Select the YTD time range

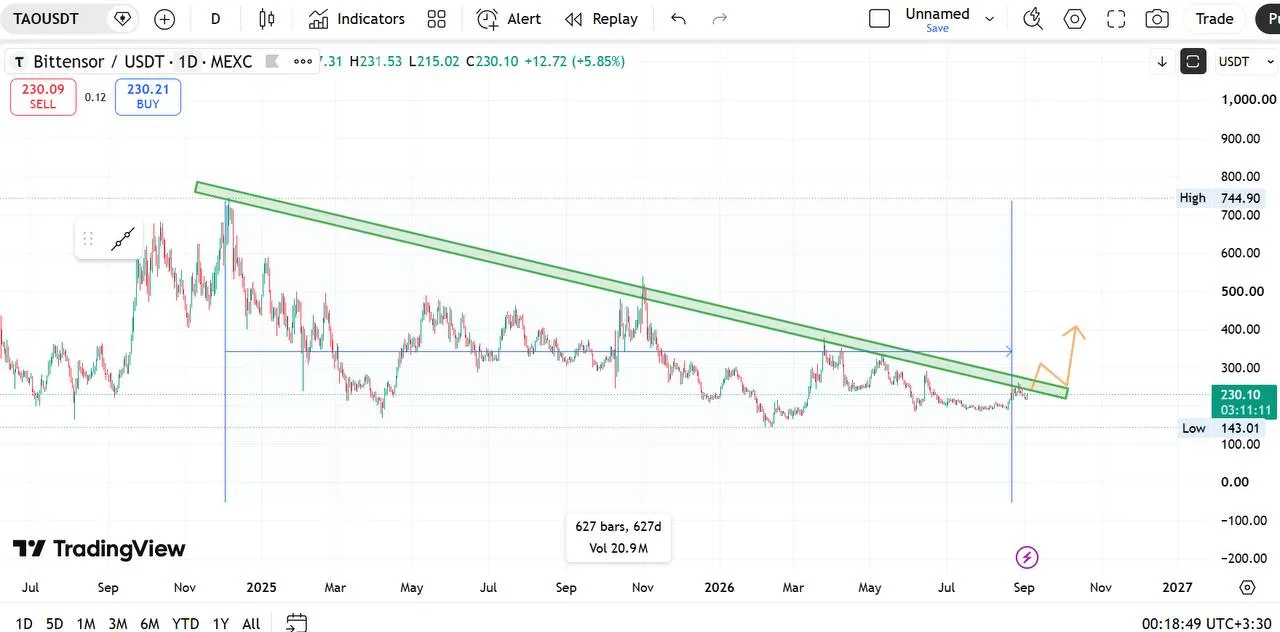(185, 623)
